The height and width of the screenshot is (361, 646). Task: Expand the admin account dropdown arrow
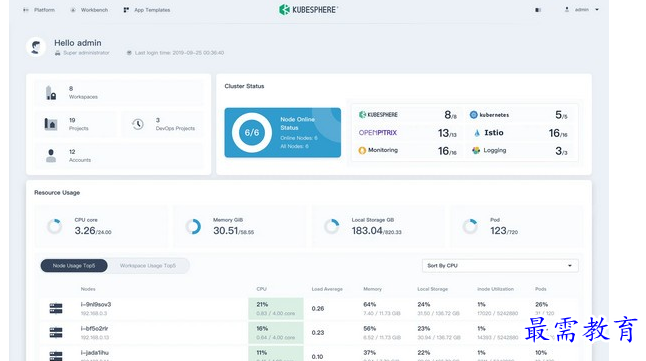click(x=597, y=9)
